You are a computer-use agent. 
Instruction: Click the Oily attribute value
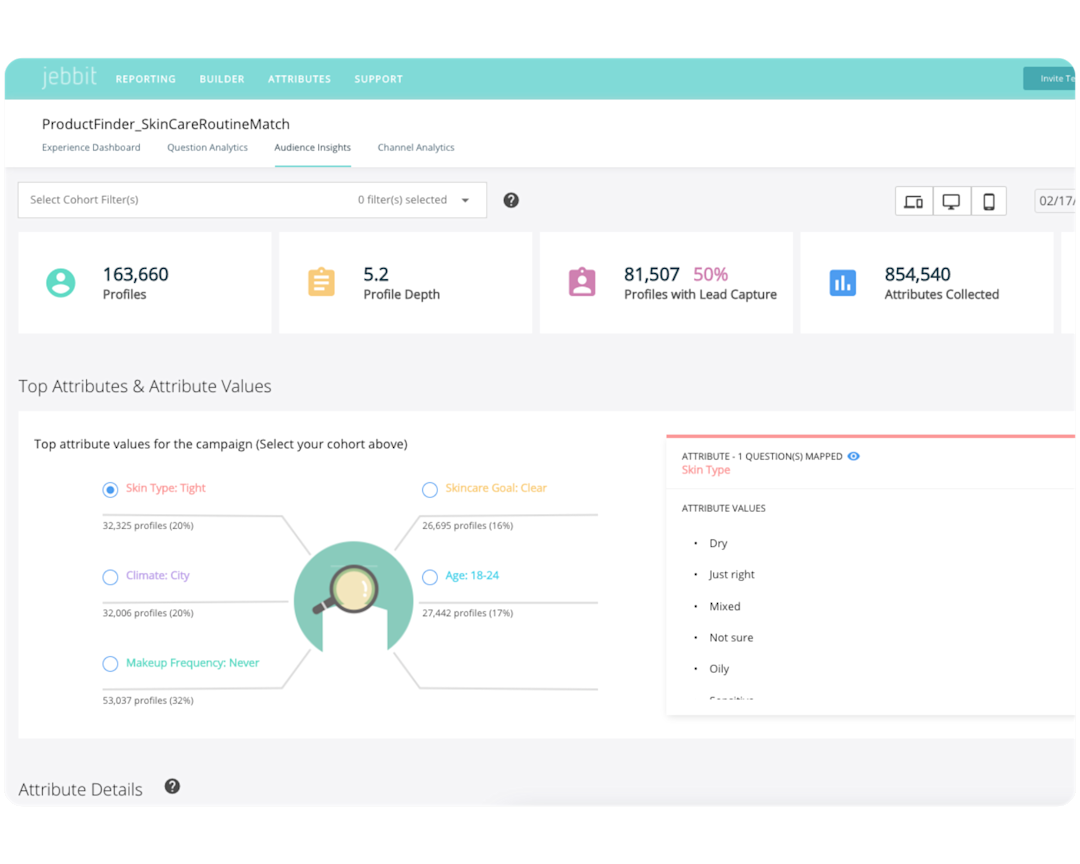[x=719, y=668]
